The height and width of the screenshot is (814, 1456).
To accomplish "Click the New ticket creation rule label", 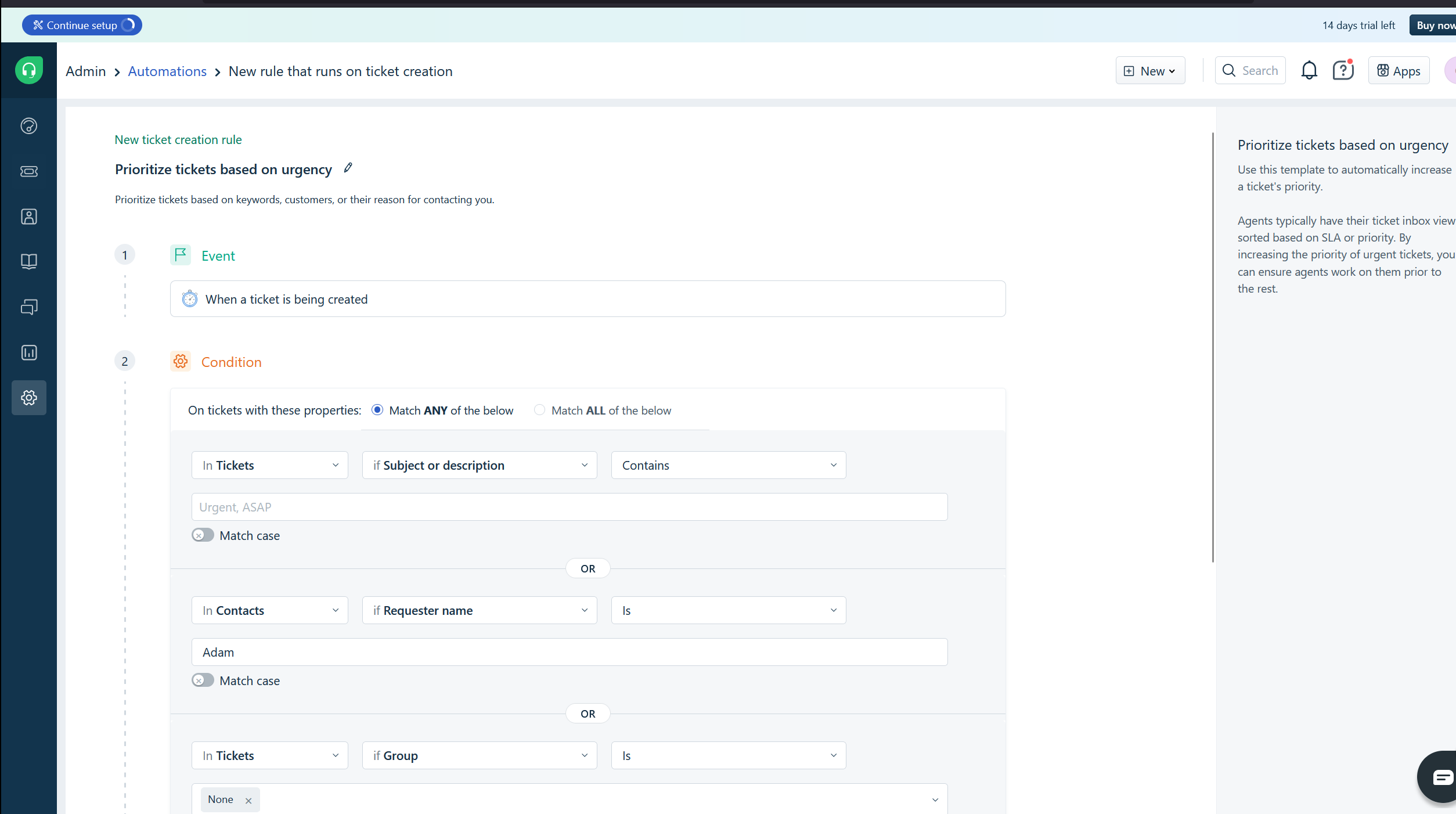I will 178,139.
